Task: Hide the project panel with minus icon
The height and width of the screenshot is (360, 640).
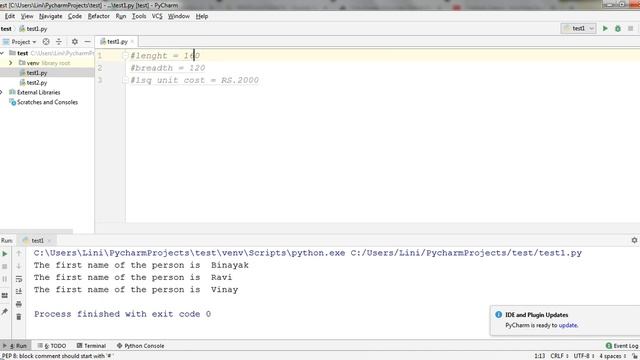Action: coord(87,42)
